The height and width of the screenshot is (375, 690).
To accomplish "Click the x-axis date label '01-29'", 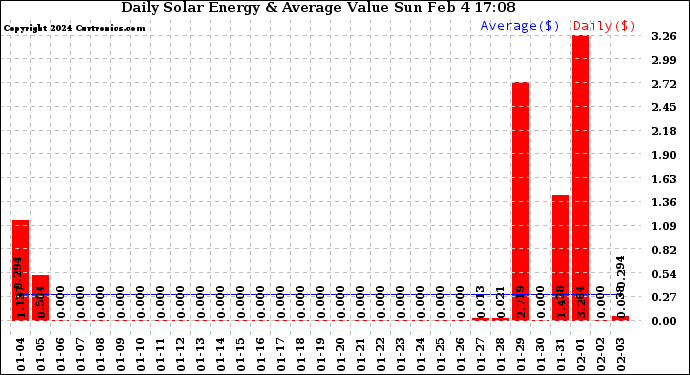I will pyautogui.click(x=521, y=355).
